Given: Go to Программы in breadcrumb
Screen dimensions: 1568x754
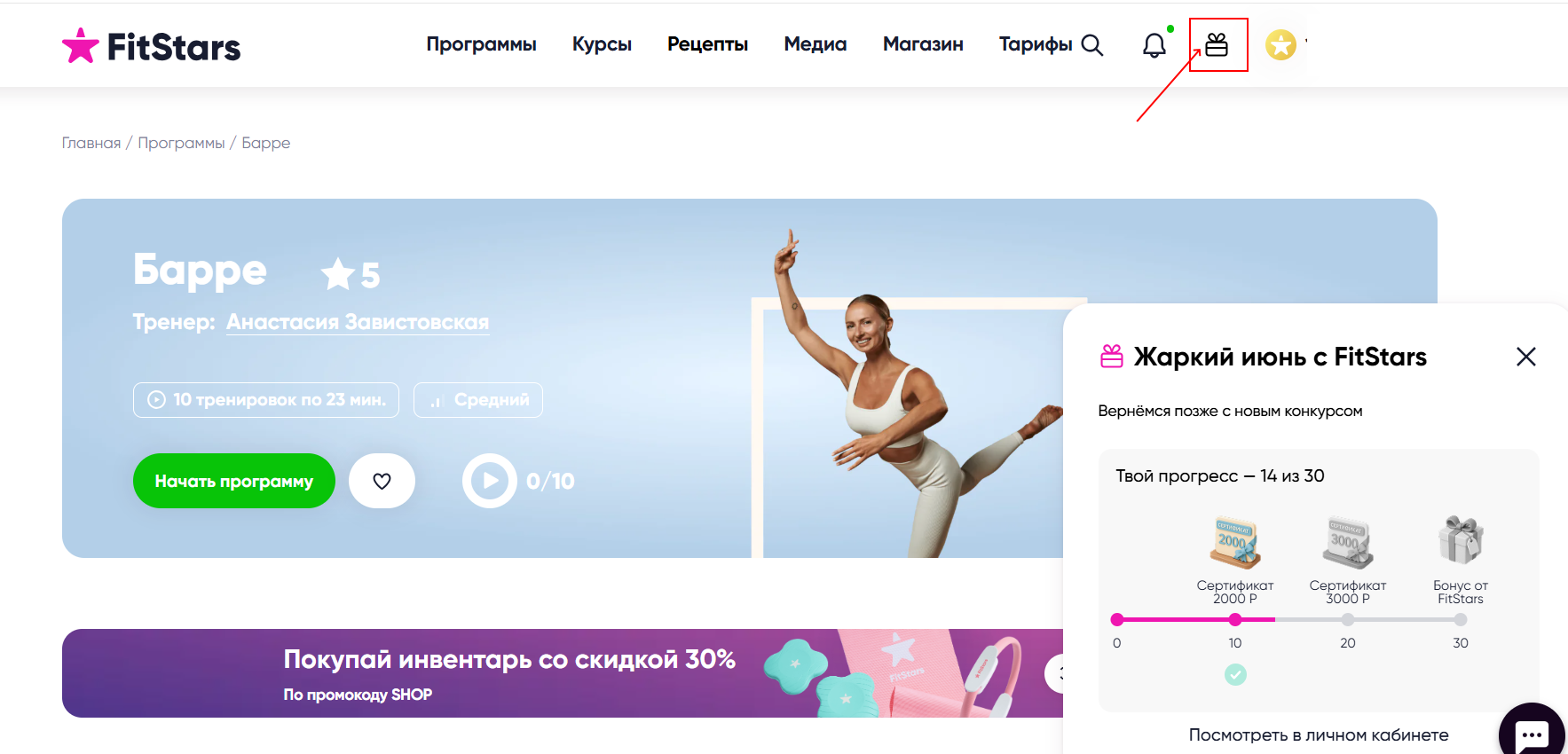Looking at the screenshot, I should (181, 143).
